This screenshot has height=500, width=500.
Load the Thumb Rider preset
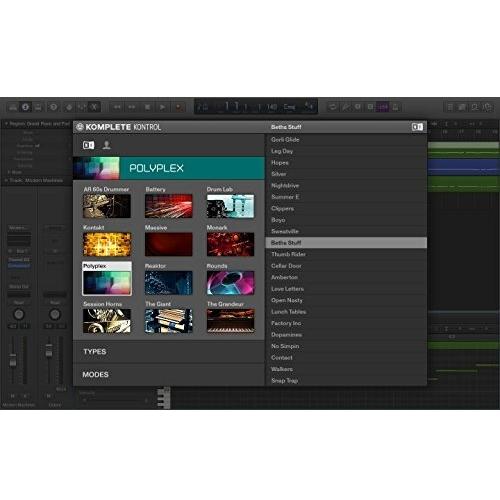click(x=346, y=254)
